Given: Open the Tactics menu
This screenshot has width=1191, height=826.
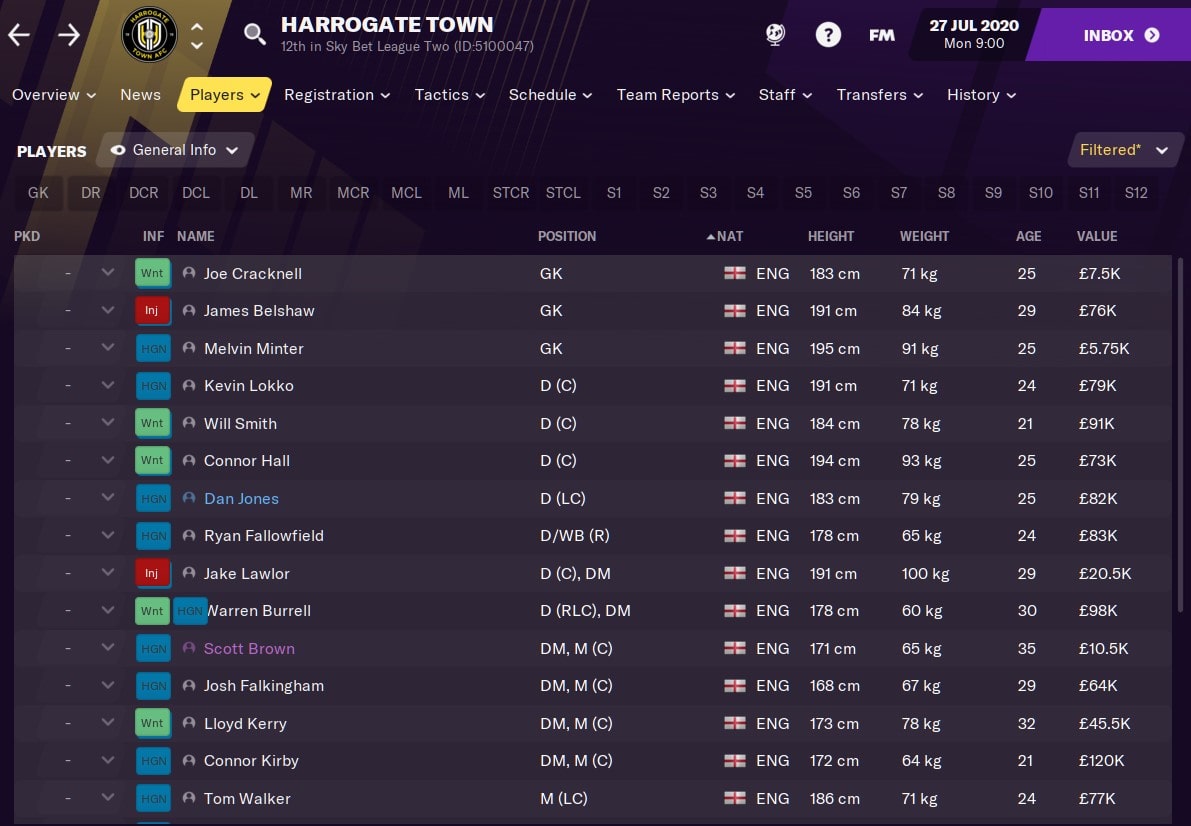Looking at the screenshot, I should [450, 95].
